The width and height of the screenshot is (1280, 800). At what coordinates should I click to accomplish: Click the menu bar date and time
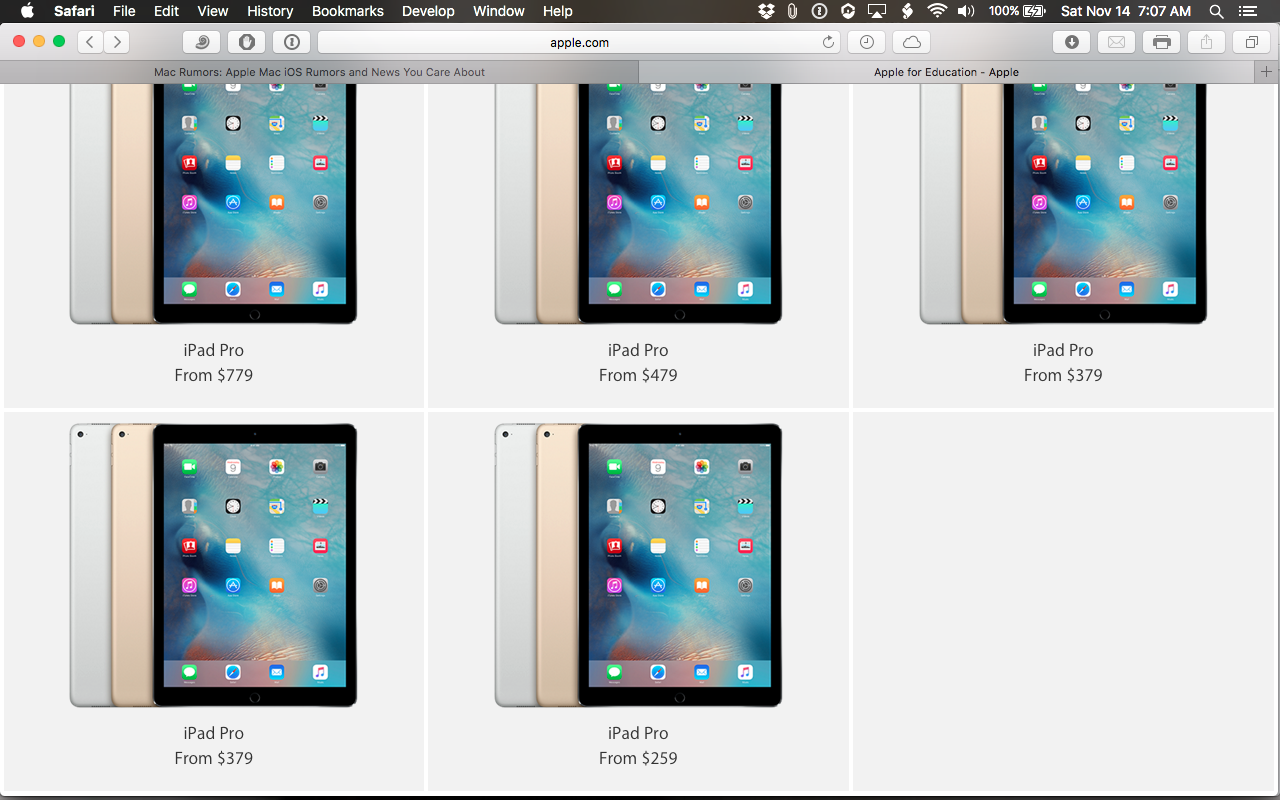(1126, 11)
